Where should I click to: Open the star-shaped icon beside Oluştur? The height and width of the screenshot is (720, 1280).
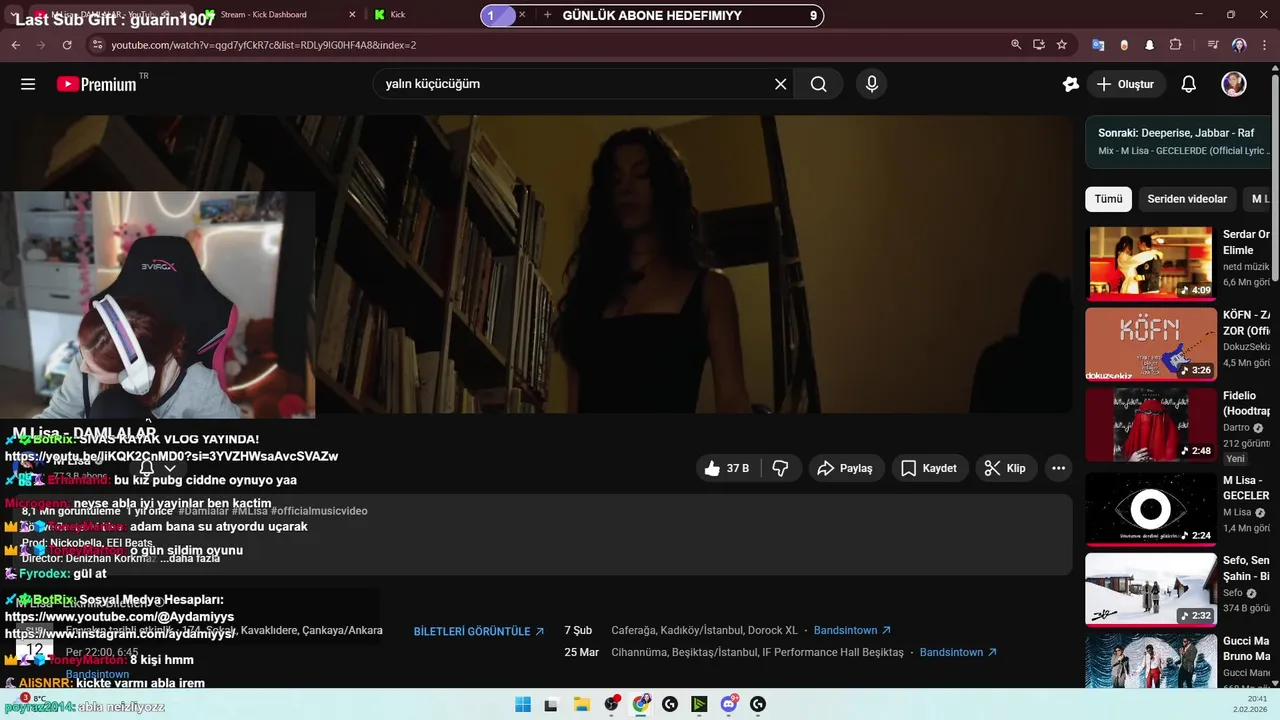(1071, 84)
